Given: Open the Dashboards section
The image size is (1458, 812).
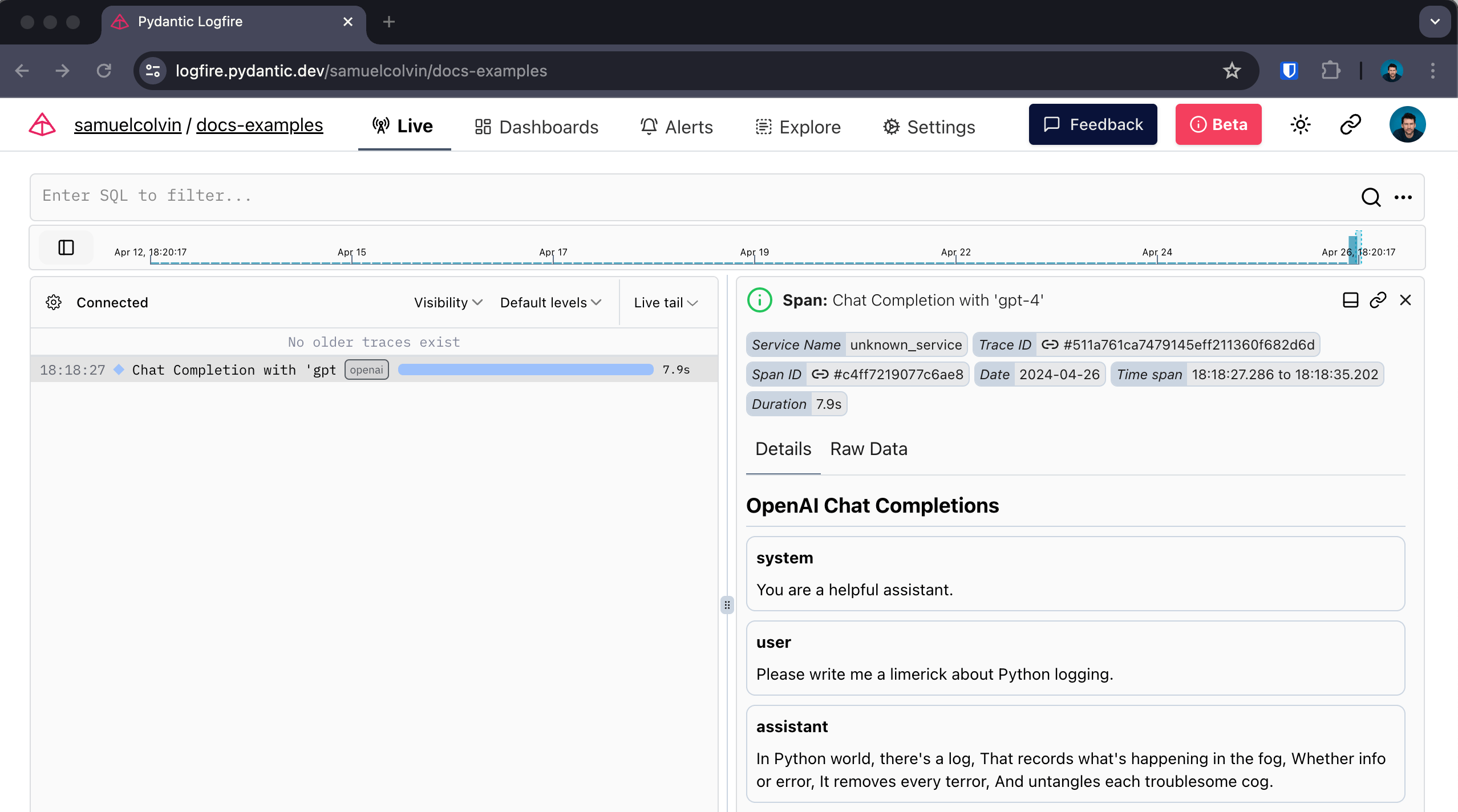Looking at the screenshot, I should (536, 127).
